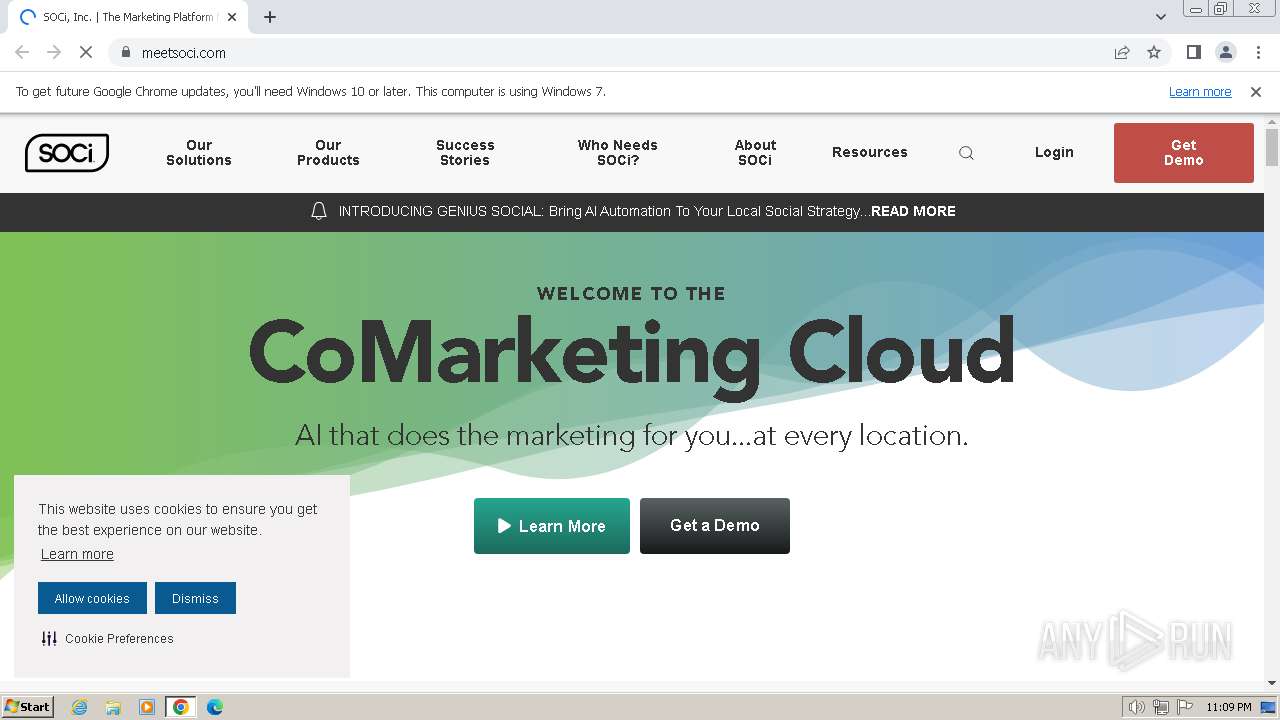Stop page loading with X button

click(x=86, y=53)
